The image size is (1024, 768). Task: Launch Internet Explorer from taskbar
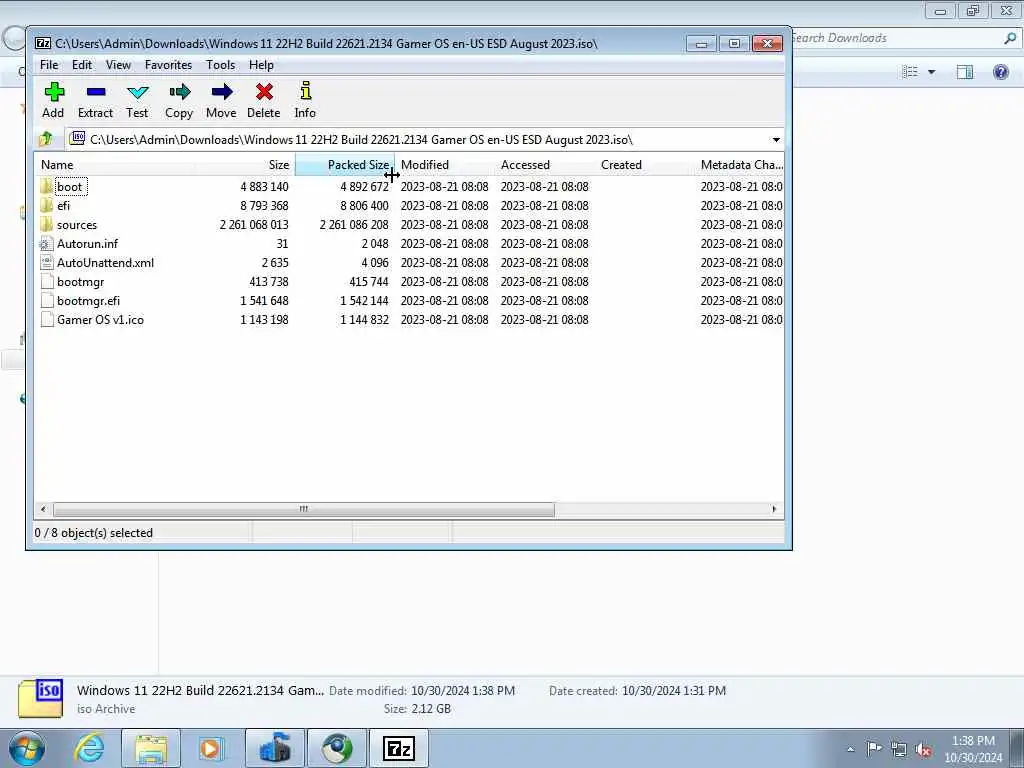(89, 748)
